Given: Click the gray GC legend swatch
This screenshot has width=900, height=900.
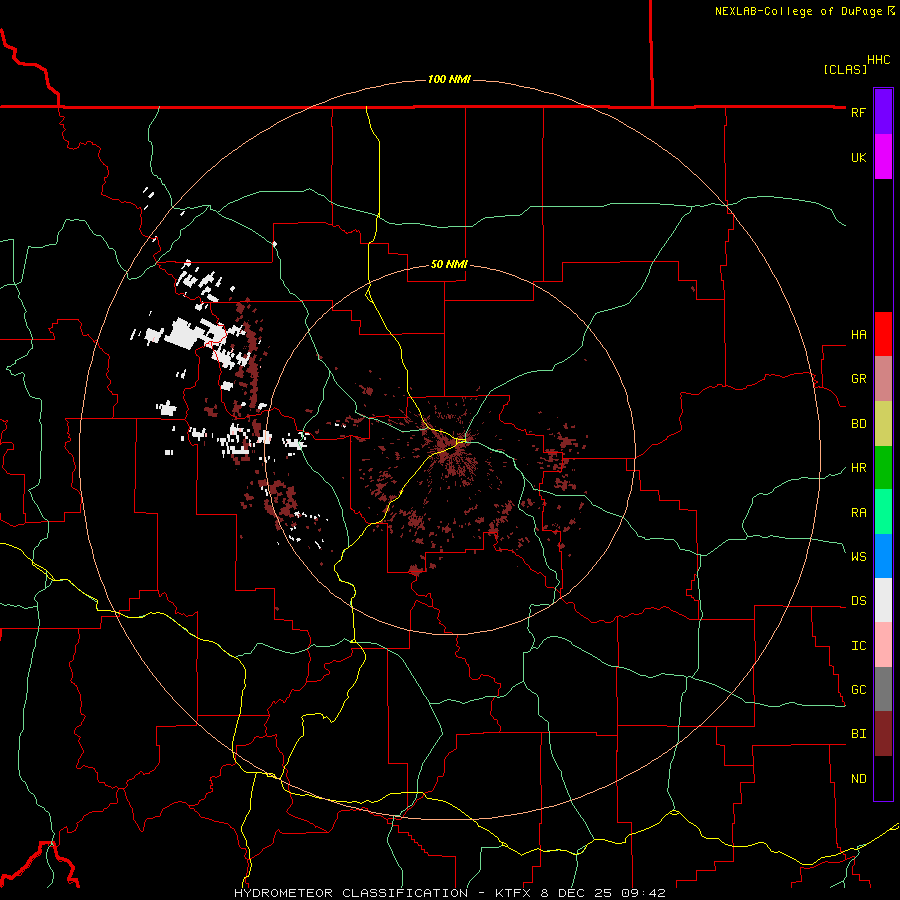Looking at the screenshot, I should 883,689.
